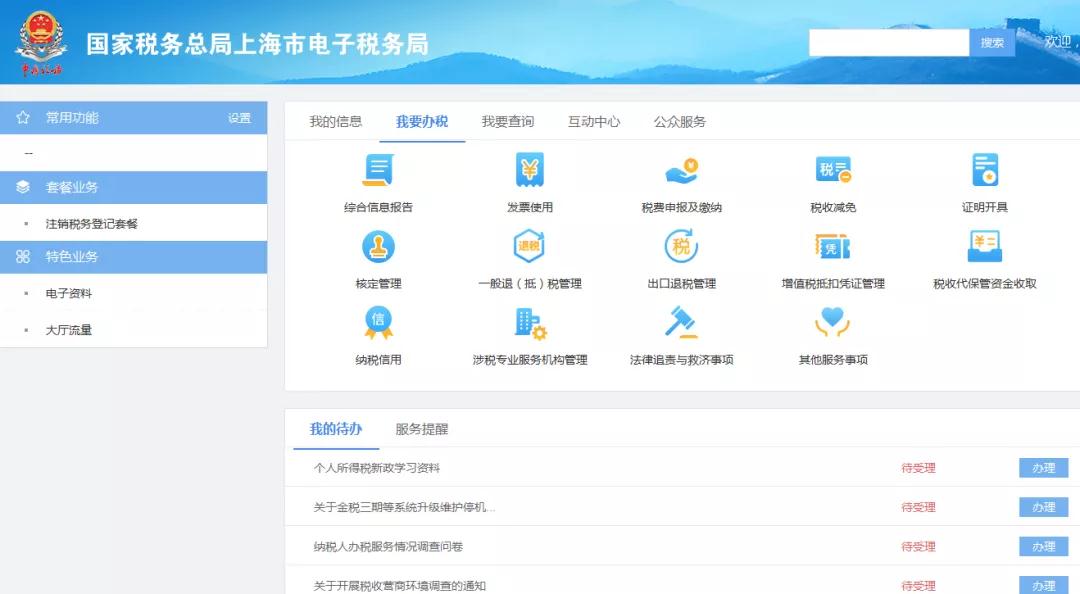The height and width of the screenshot is (594, 1080).
Task: Switch to the 我要查询 tab
Action: pos(507,122)
